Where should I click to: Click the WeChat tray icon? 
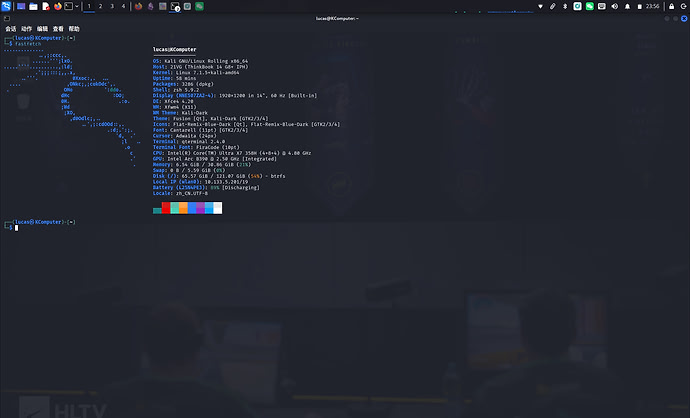pyautogui.click(x=590, y=7)
